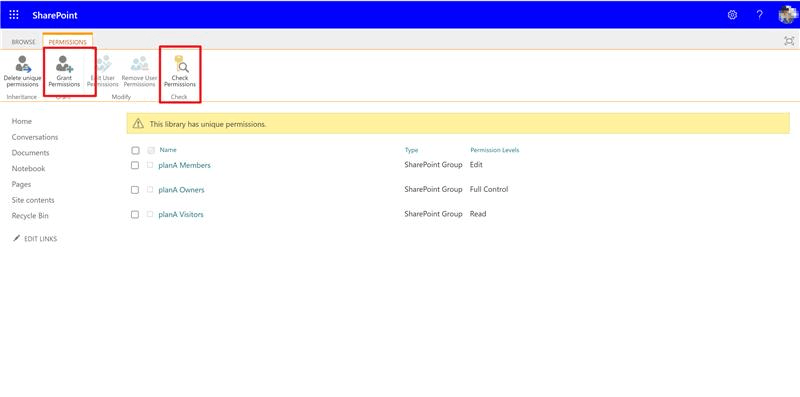This screenshot has height=397, width=800.
Task: Open the app launcher waffle icon
Action: click(x=14, y=15)
